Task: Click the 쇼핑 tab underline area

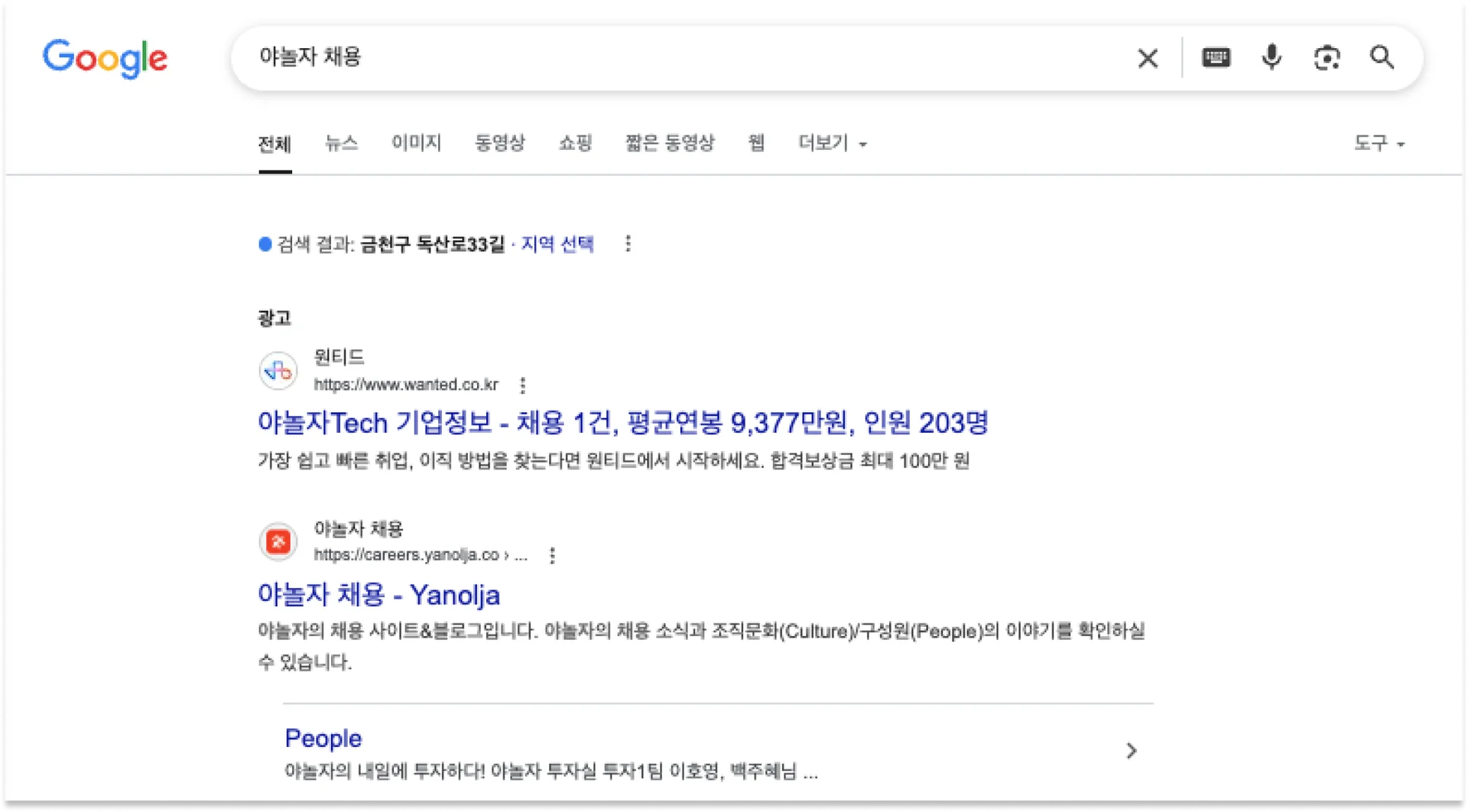Action: point(576,143)
